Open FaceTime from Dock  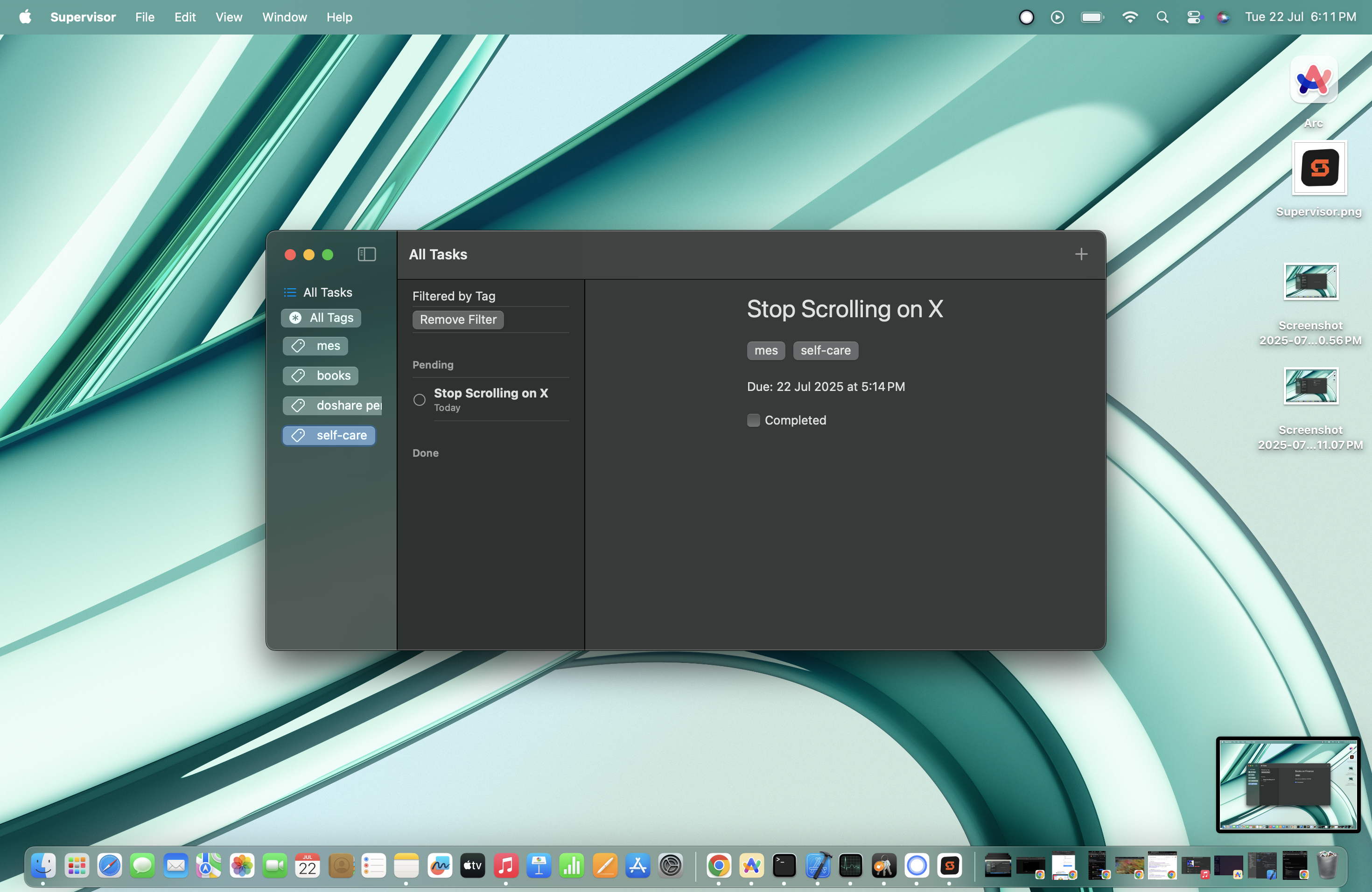(x=275, y=865)
